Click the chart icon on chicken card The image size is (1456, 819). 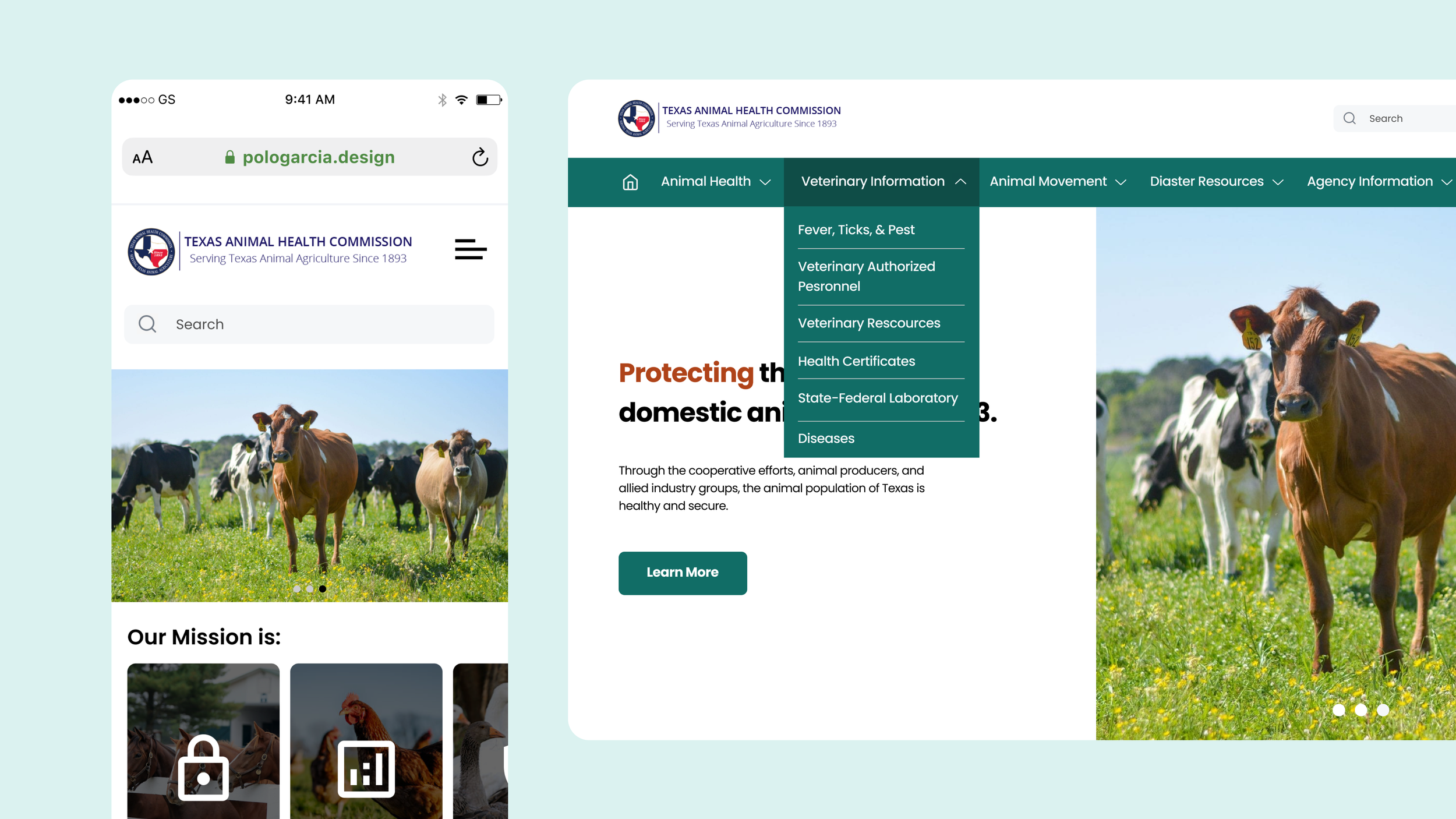pyautogui.click(x=366, y=769)
